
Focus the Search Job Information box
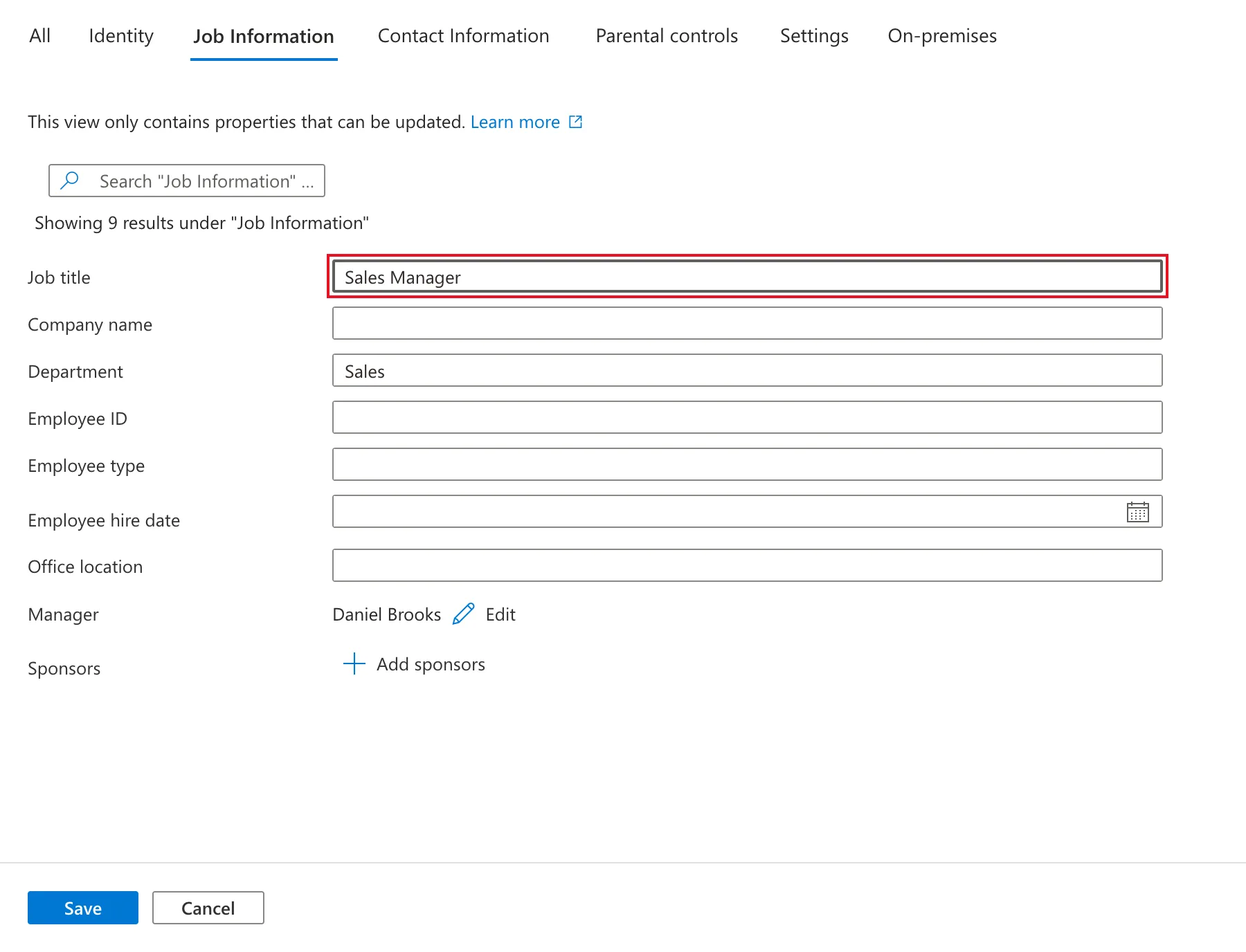coord(187,181)
